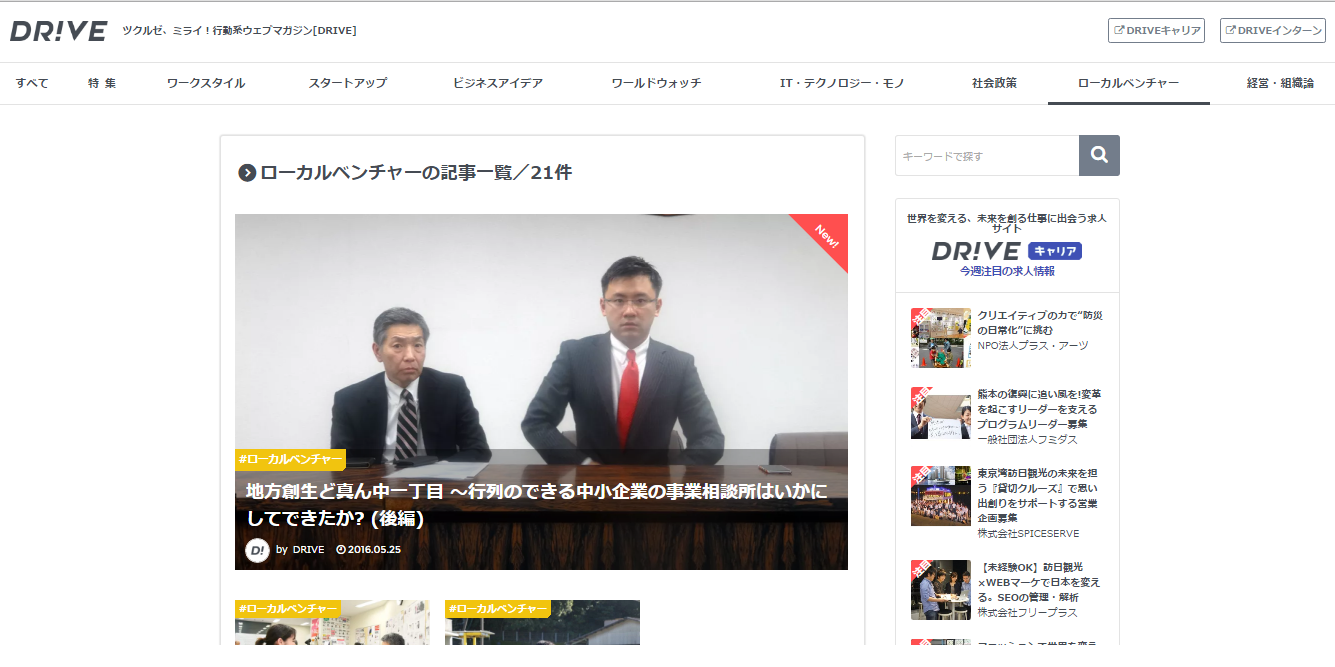Open the 社会政策 category
Image resolution: width=1335 pixels, height=667 pixels.
tap(994, 83)
